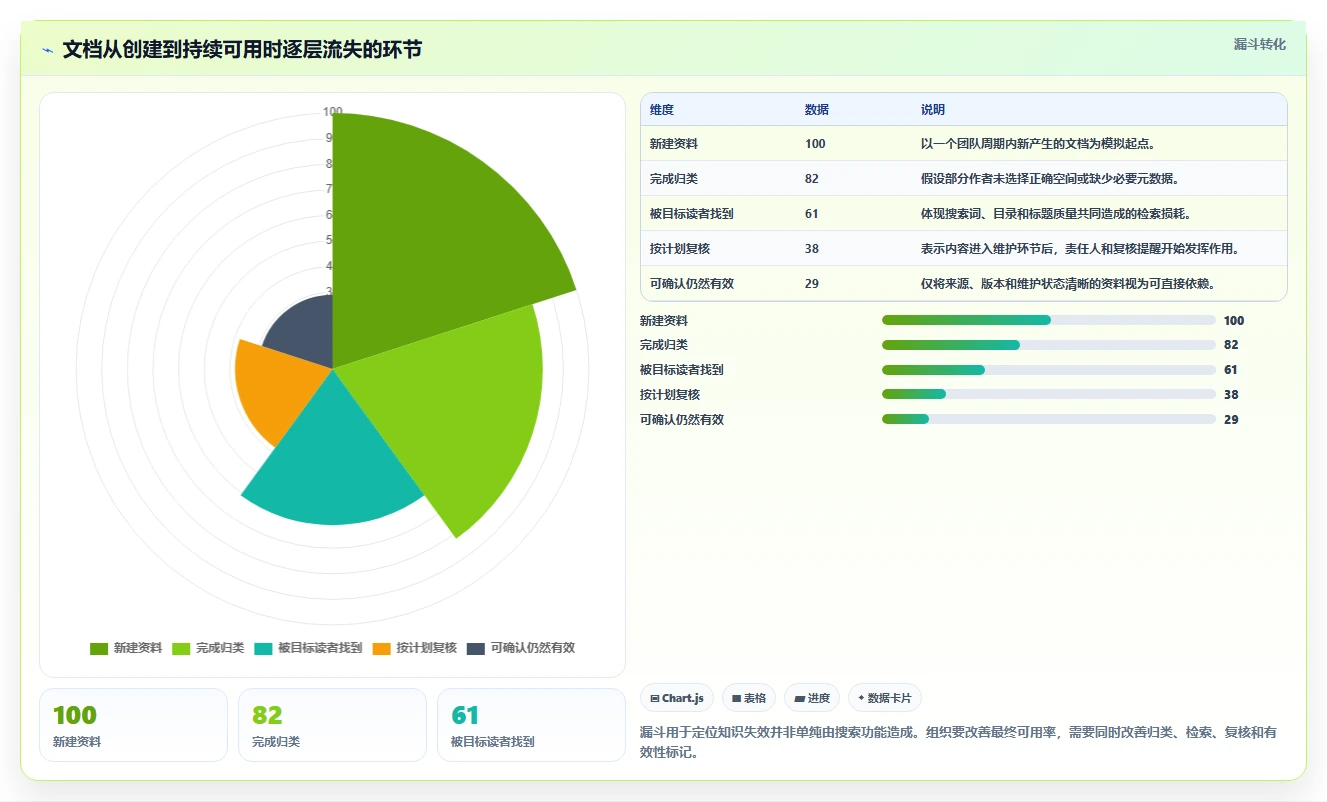Open the 82 完成归类 data card
Image resolution: width=1327 pixels, height=802 pixels.
click(332, 725)
